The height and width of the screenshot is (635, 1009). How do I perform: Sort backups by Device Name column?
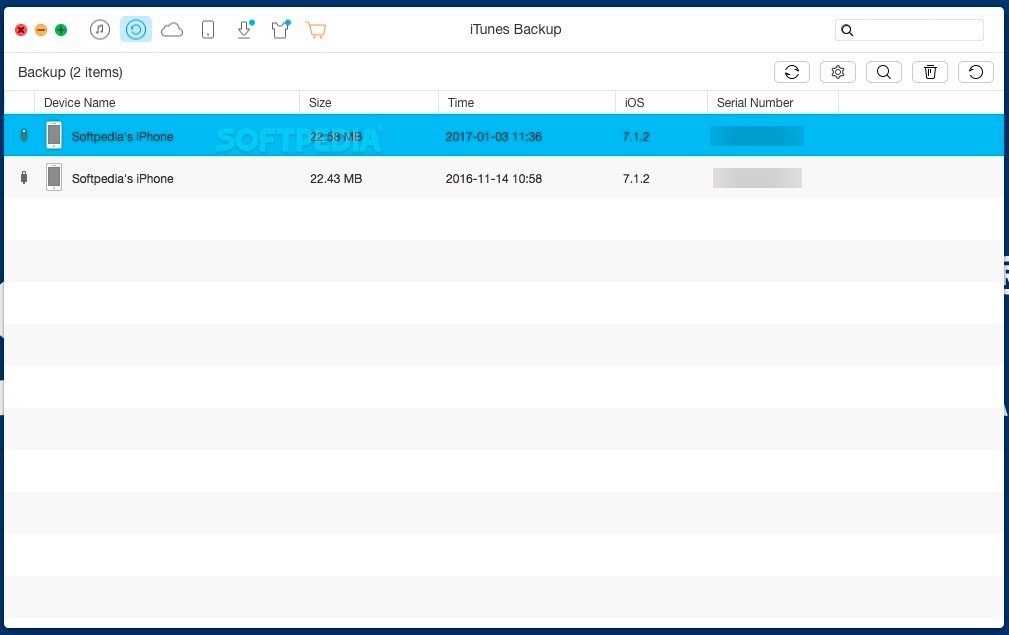click(x=80, y=102)
